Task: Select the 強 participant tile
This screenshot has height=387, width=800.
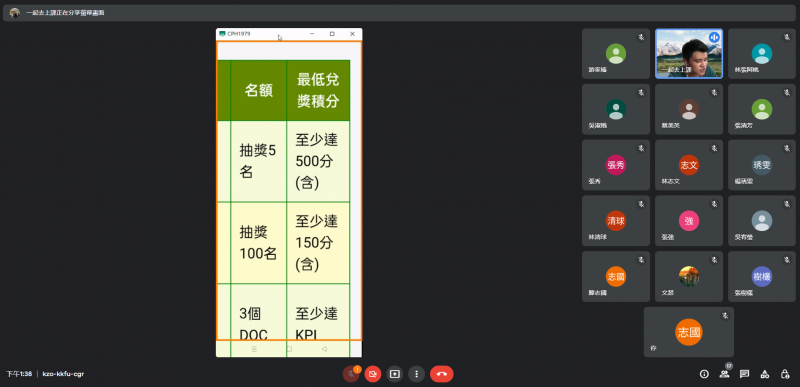Action: (x=689, y=221)
